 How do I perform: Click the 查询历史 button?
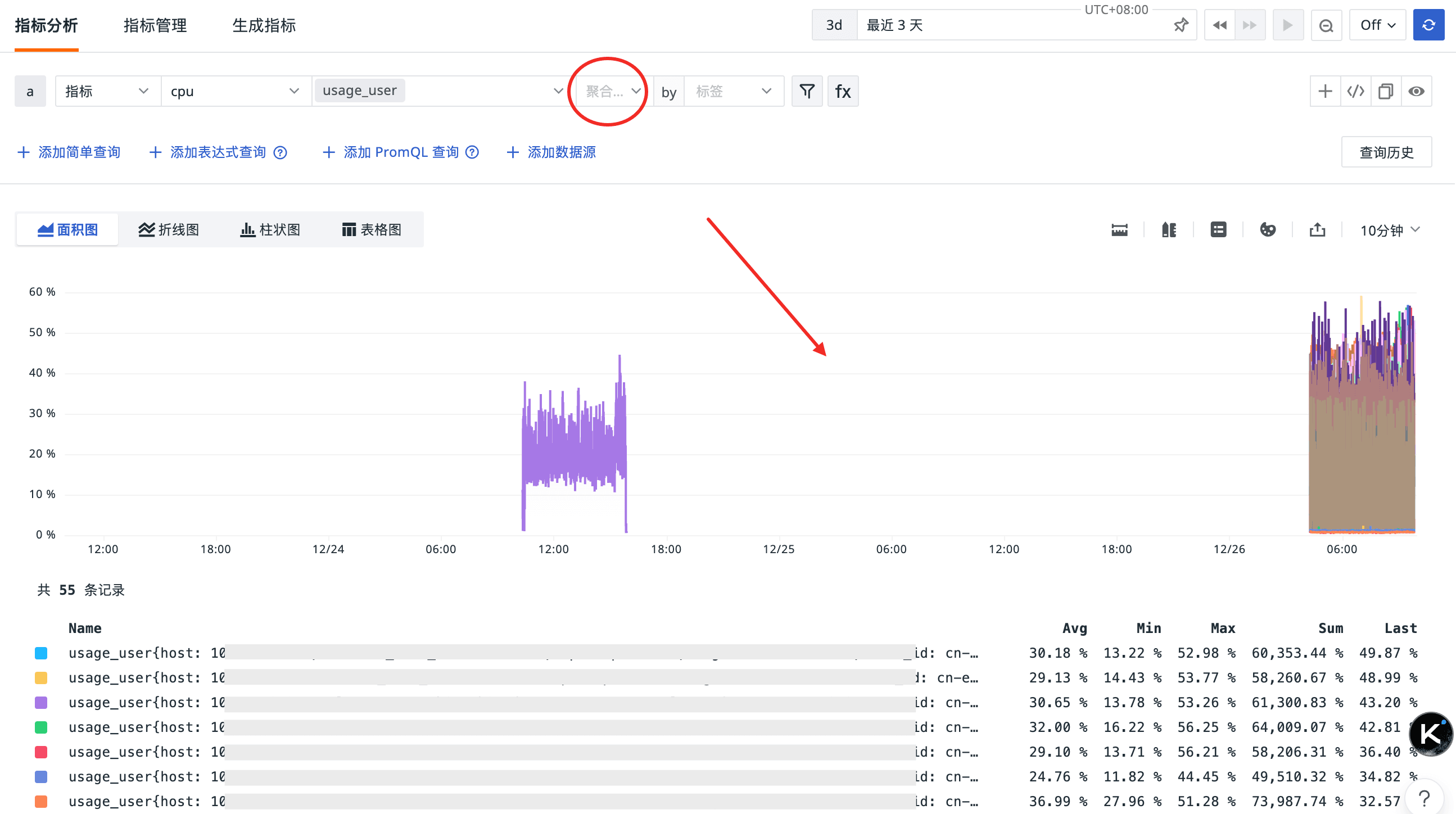click(1386, 152)
